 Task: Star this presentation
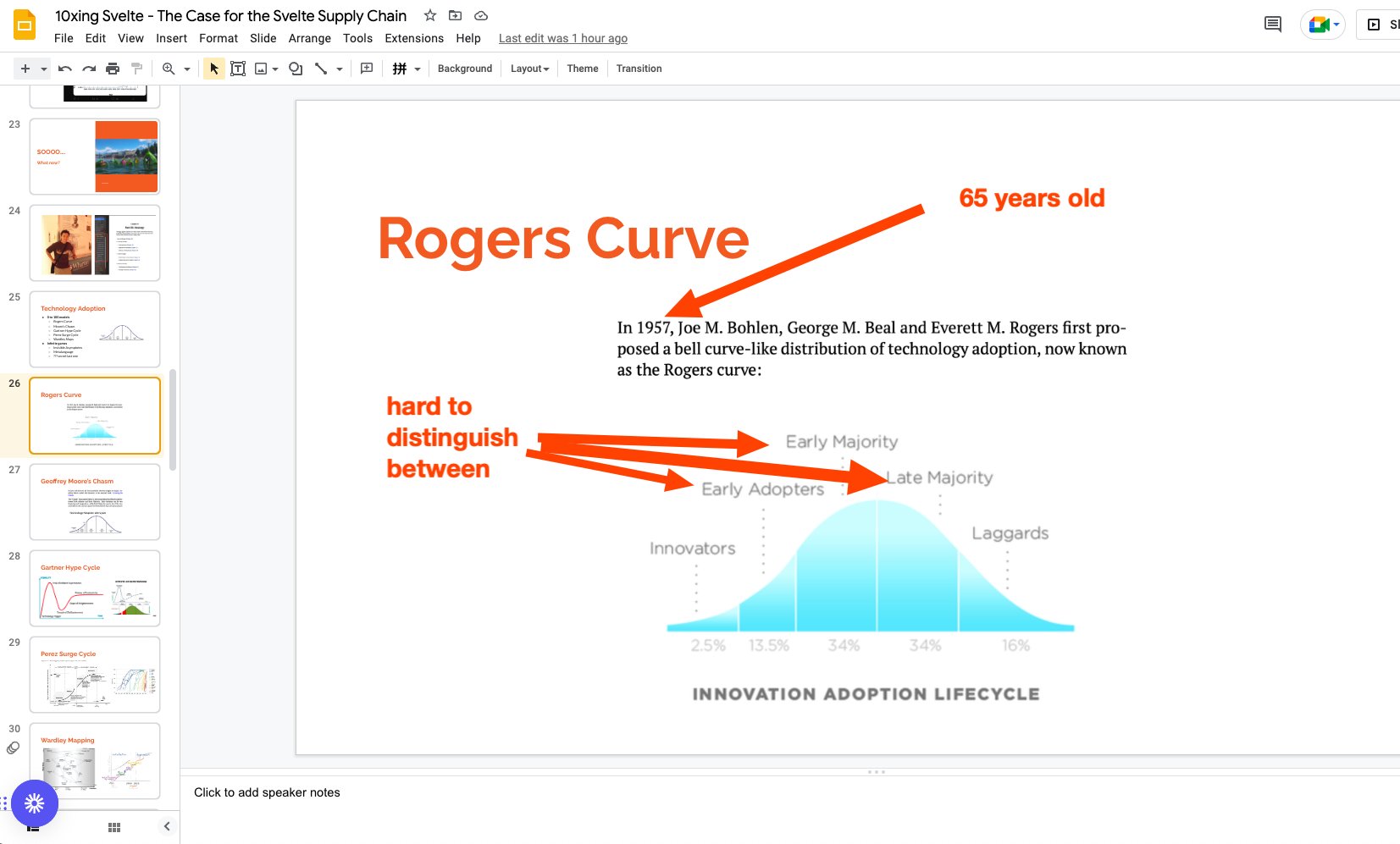point(430,15)
